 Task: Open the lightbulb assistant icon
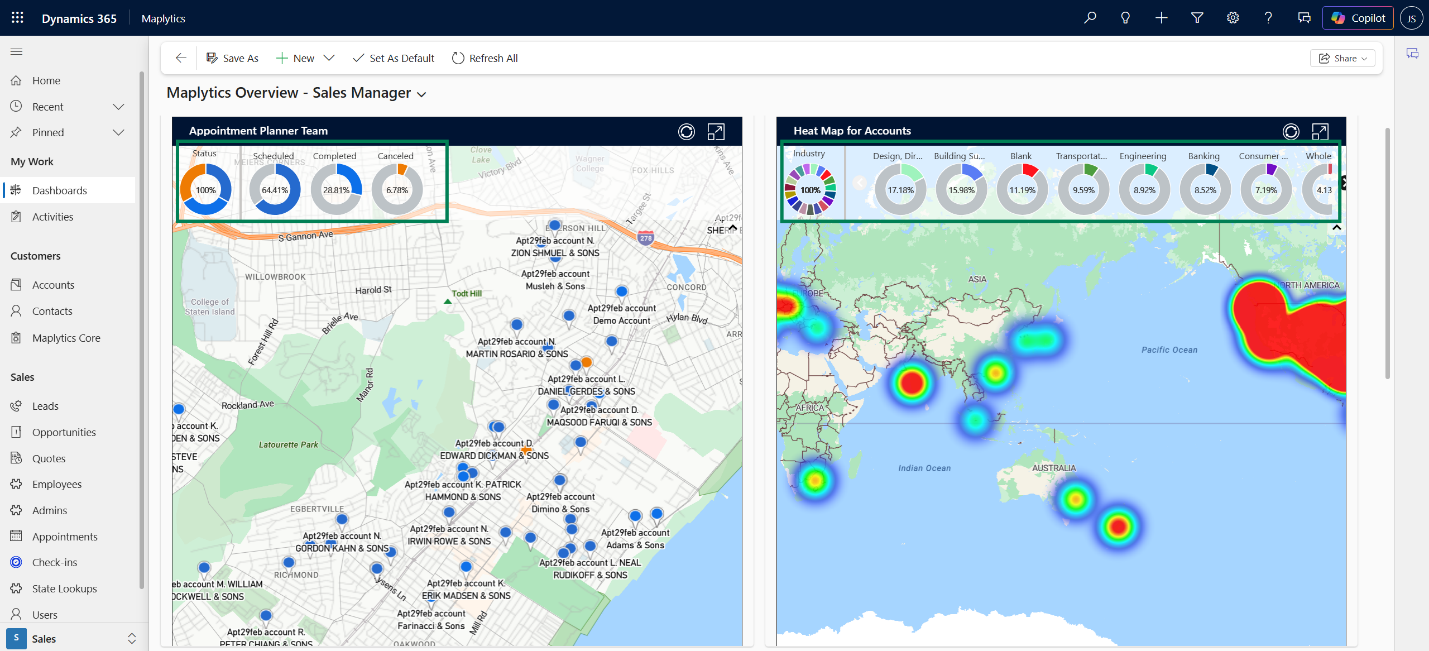pos(1125,18)
